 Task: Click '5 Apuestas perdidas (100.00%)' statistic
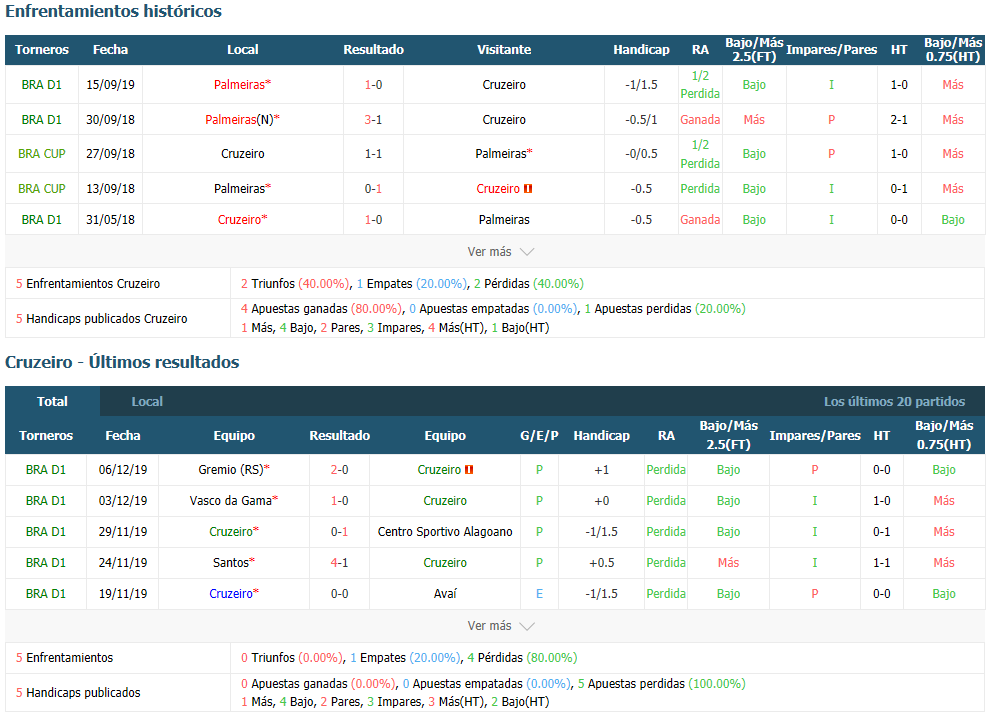tap(662, 684)
